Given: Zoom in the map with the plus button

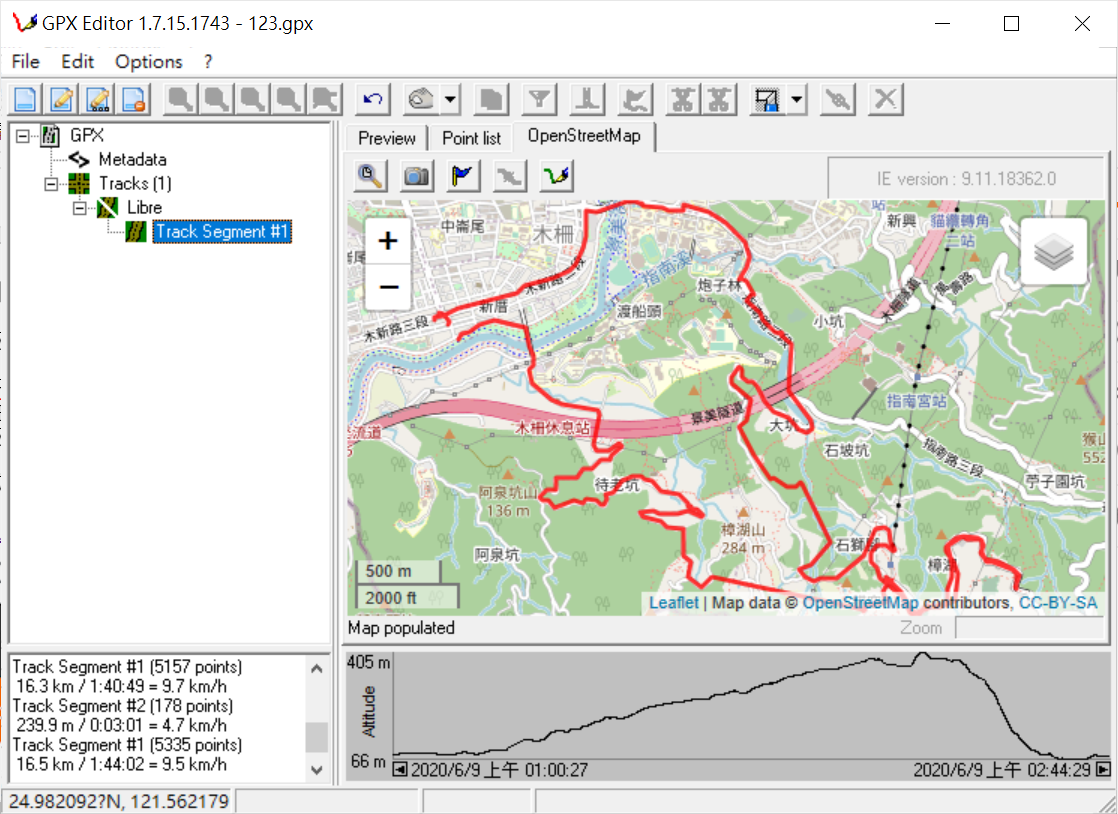Looking at the screenshot, I should point(388,241).
